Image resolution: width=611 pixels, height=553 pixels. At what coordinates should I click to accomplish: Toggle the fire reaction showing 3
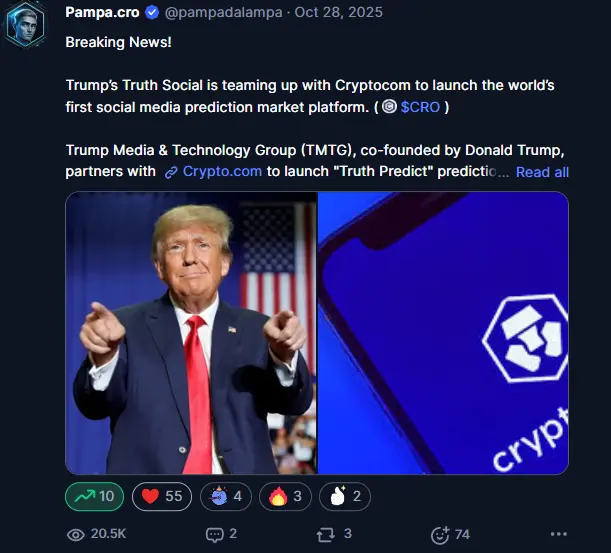coord(285,496)
